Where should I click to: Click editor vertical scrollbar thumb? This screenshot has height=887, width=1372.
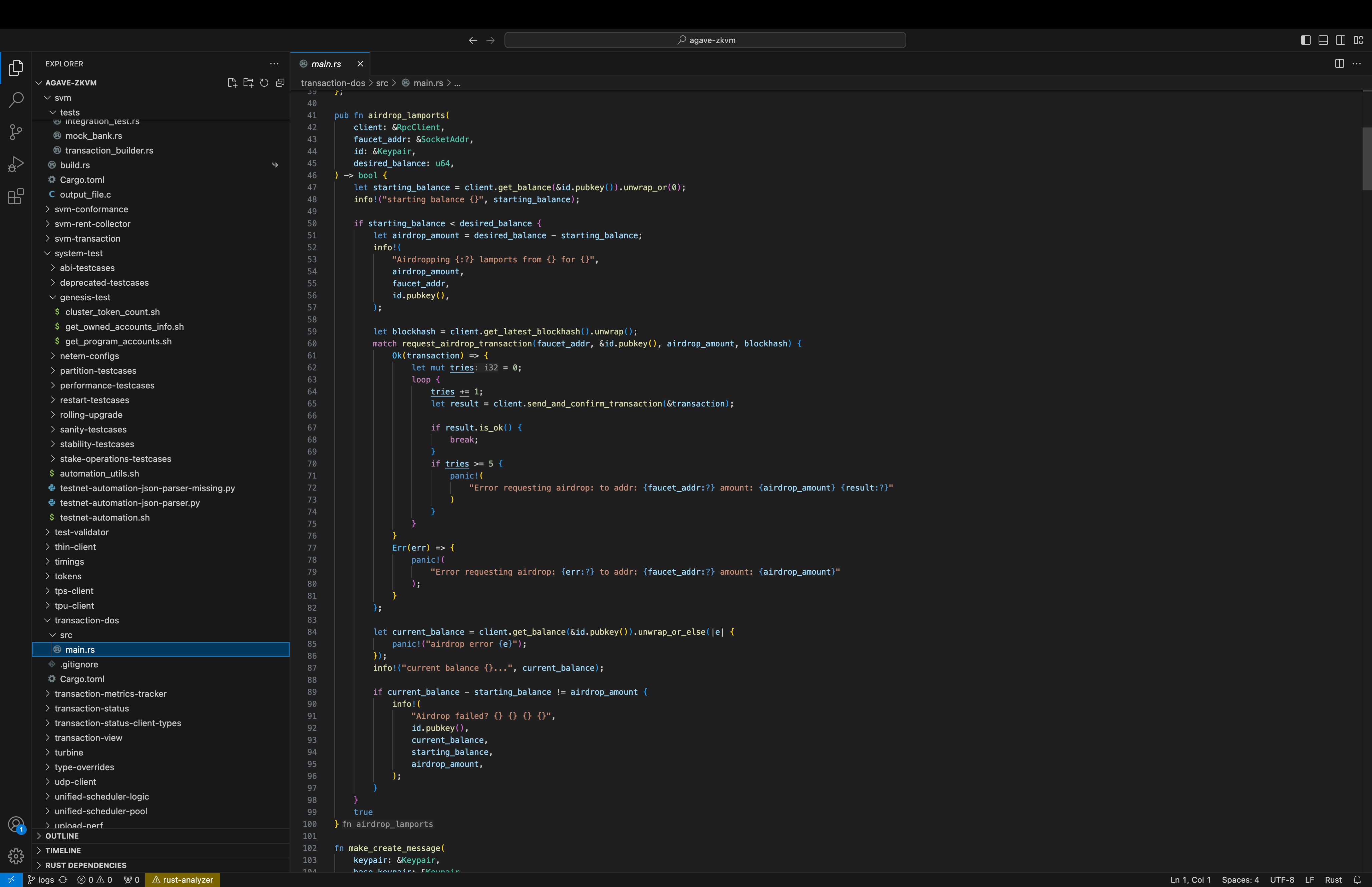[1367, 159]
